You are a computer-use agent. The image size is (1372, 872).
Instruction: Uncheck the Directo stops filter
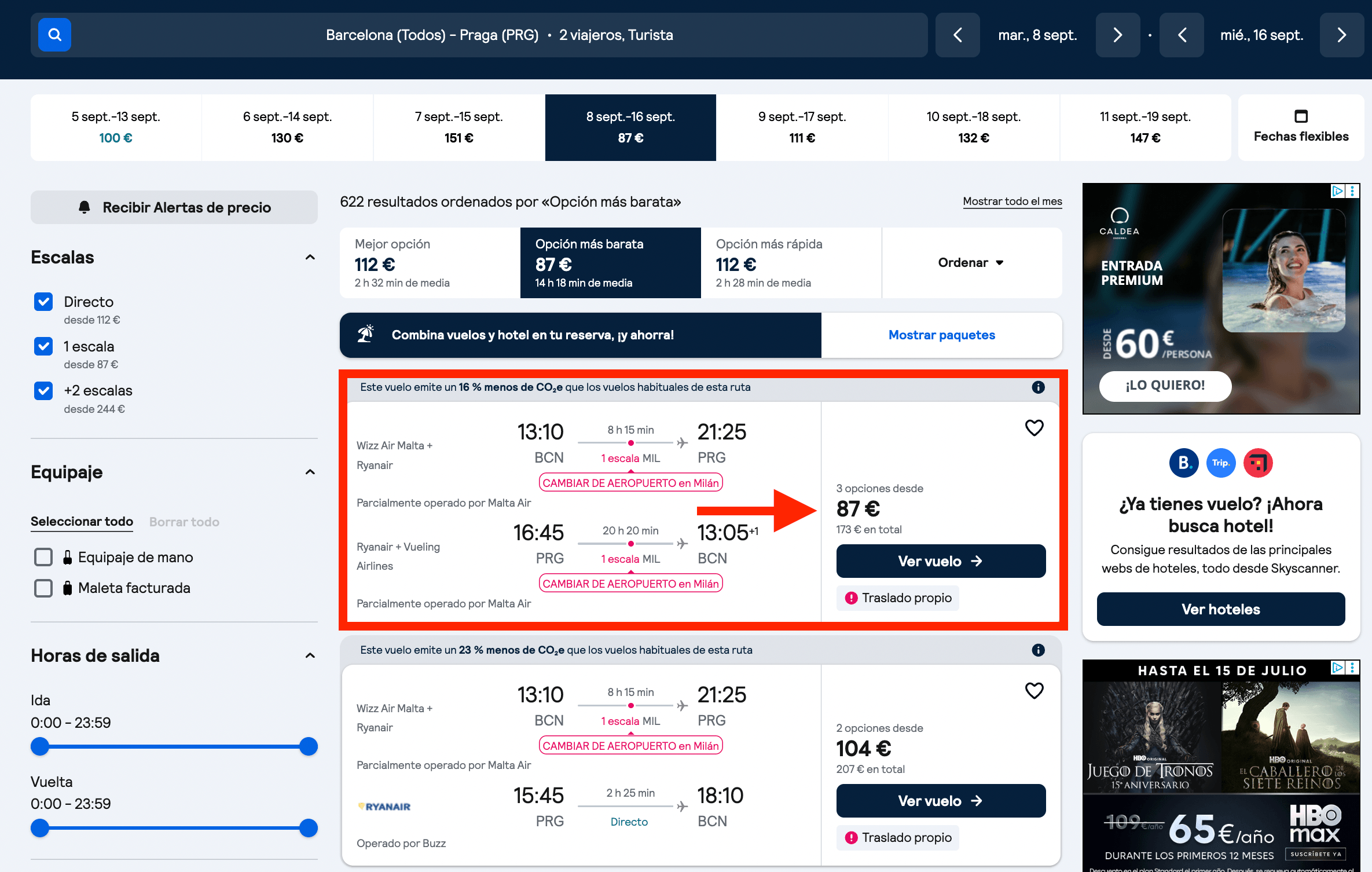[43, 302]
